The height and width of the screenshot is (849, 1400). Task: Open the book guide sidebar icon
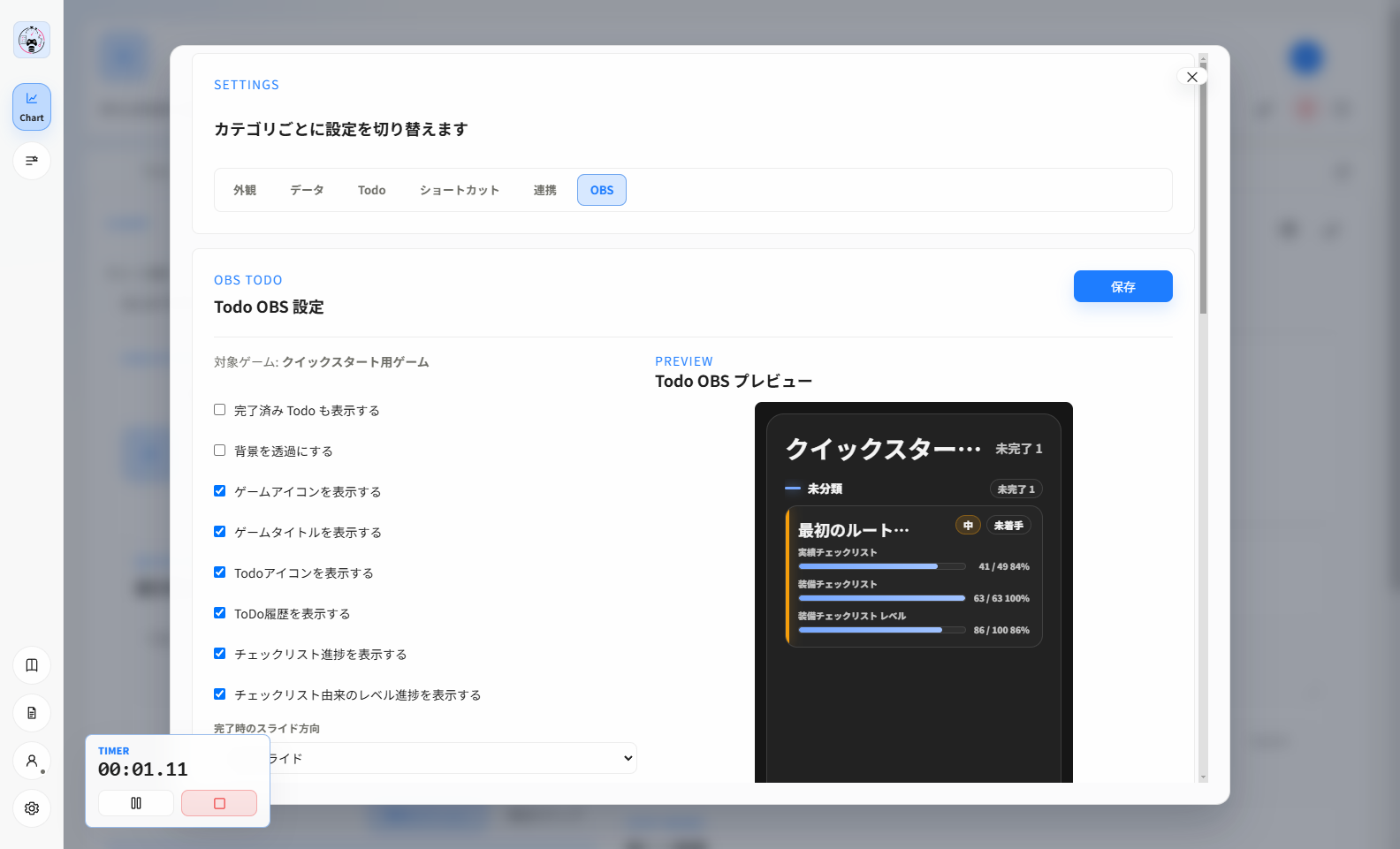pos(32,665)
